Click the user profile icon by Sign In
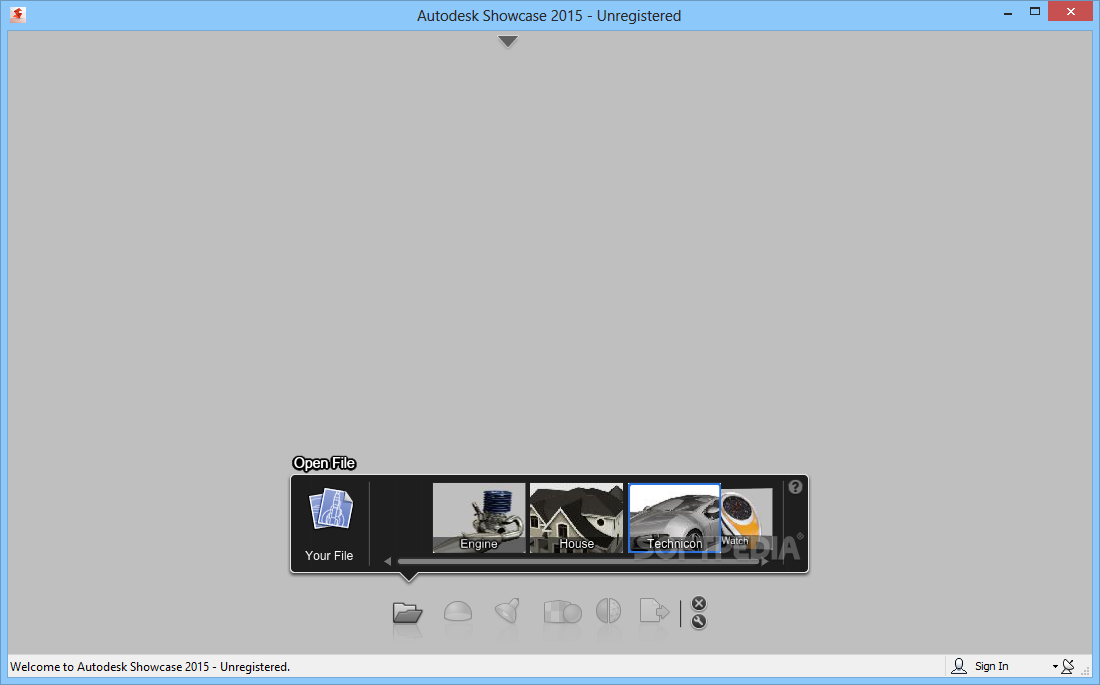Image resolution: width=1100 pixels, height=685 pixels. (959, 665)
